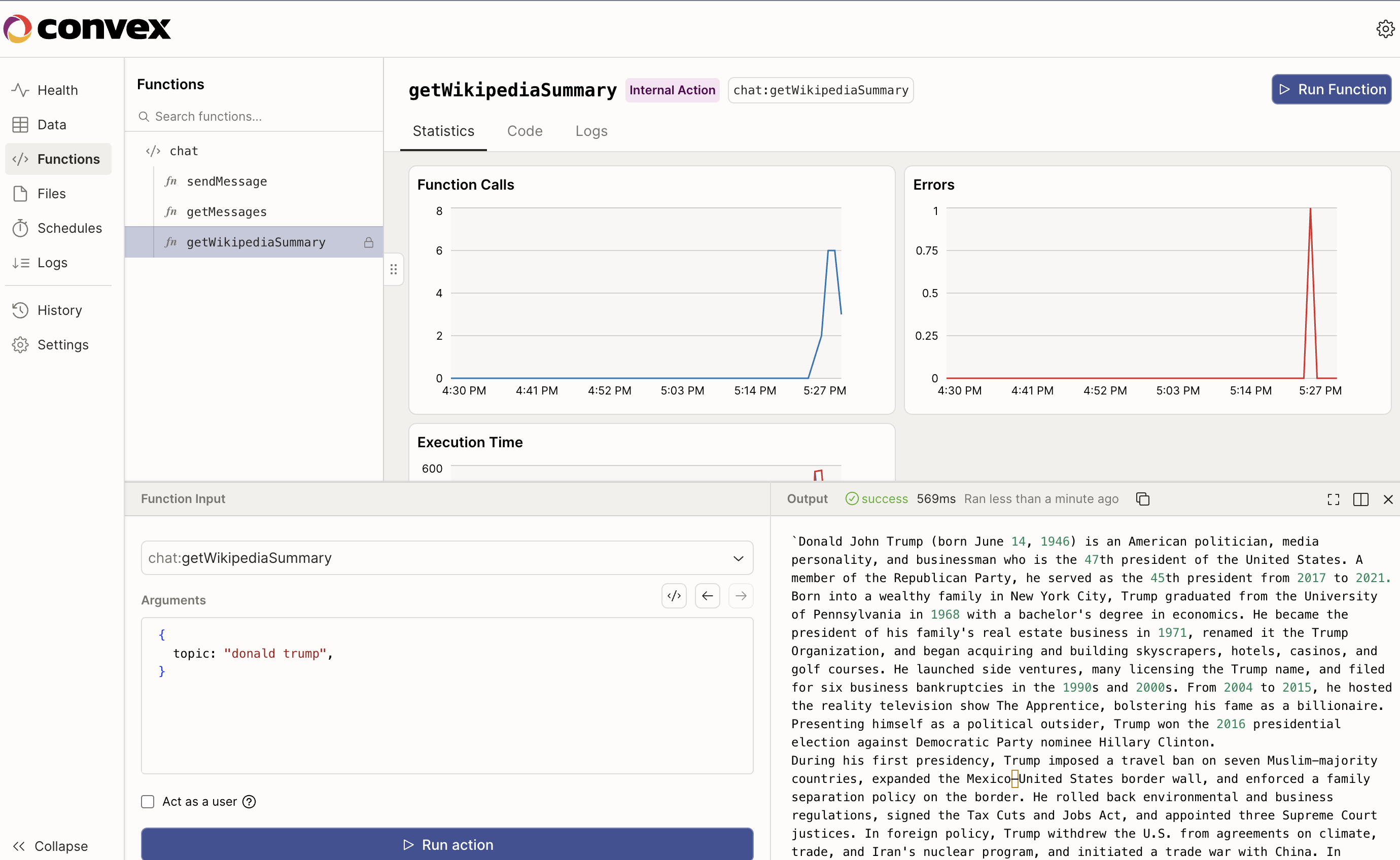Switch to the Code tab
The height and width of the screenshot is (860, 1400).
coord(524,131)
